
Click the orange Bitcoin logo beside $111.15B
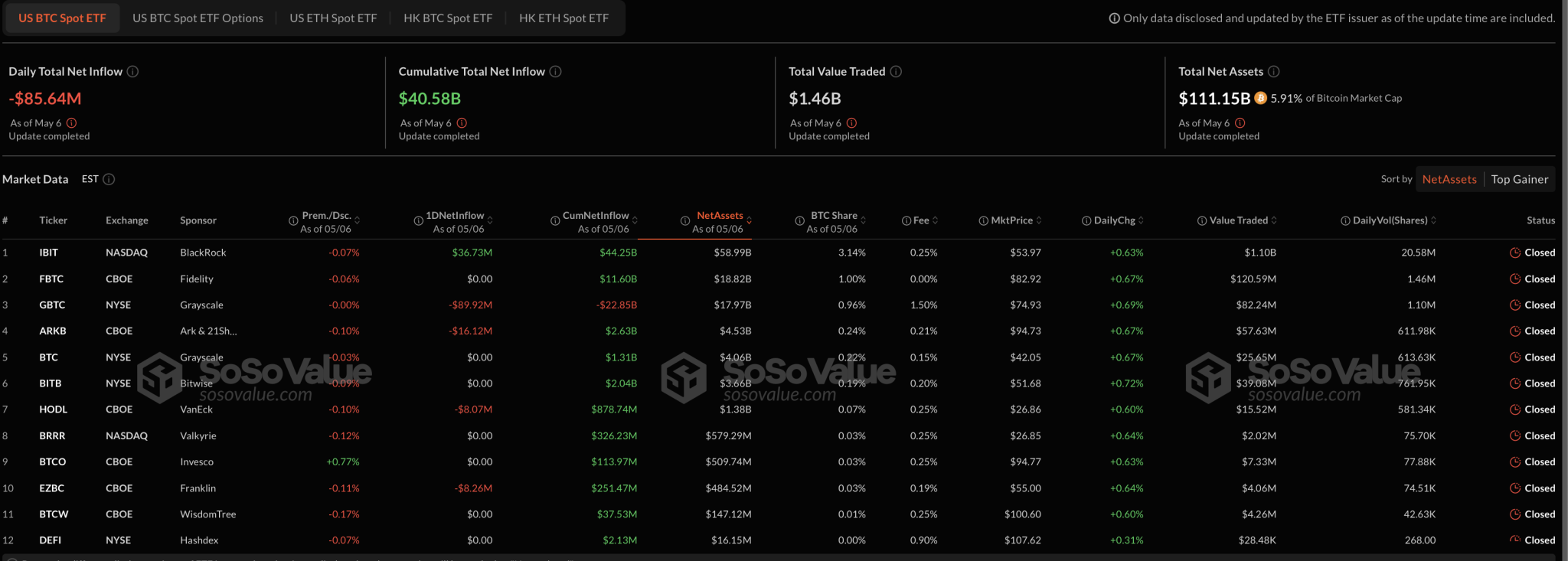1260,98
